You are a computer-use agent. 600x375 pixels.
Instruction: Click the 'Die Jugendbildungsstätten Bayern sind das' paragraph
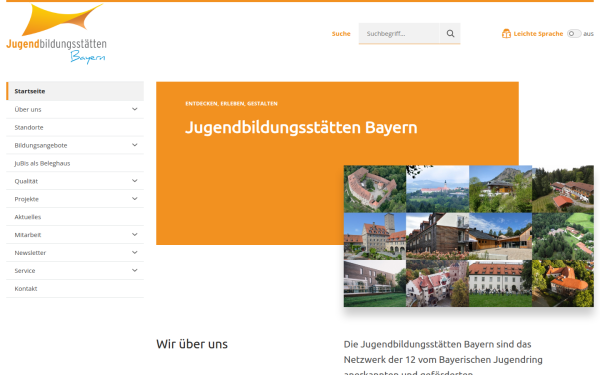(x=437, y=344)
